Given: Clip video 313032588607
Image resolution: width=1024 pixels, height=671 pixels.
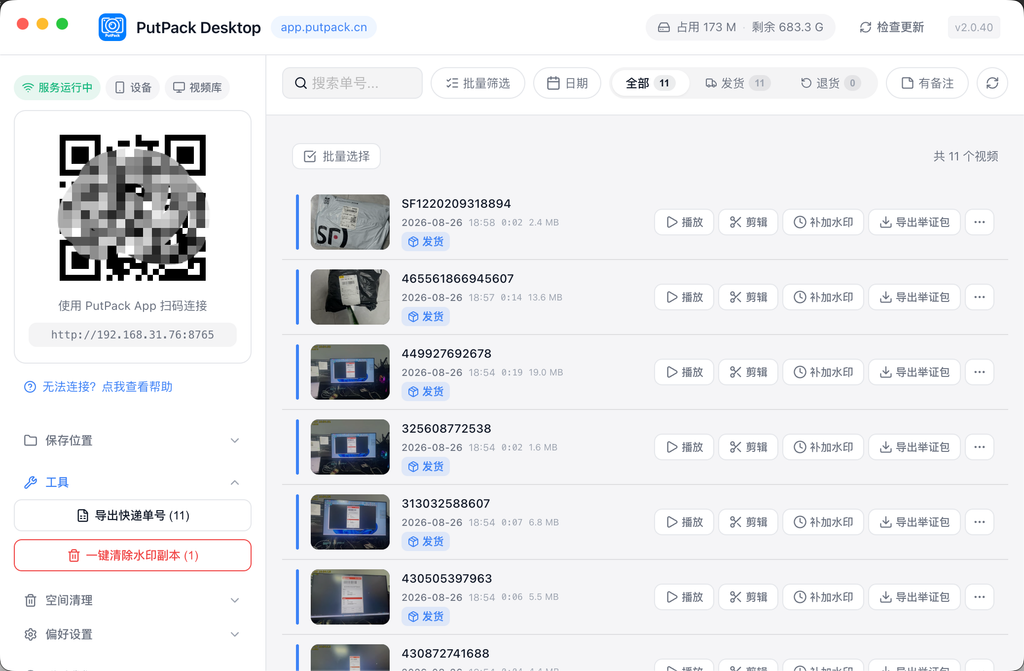Looking at the screenshot, I should click(x=748, y=522).
